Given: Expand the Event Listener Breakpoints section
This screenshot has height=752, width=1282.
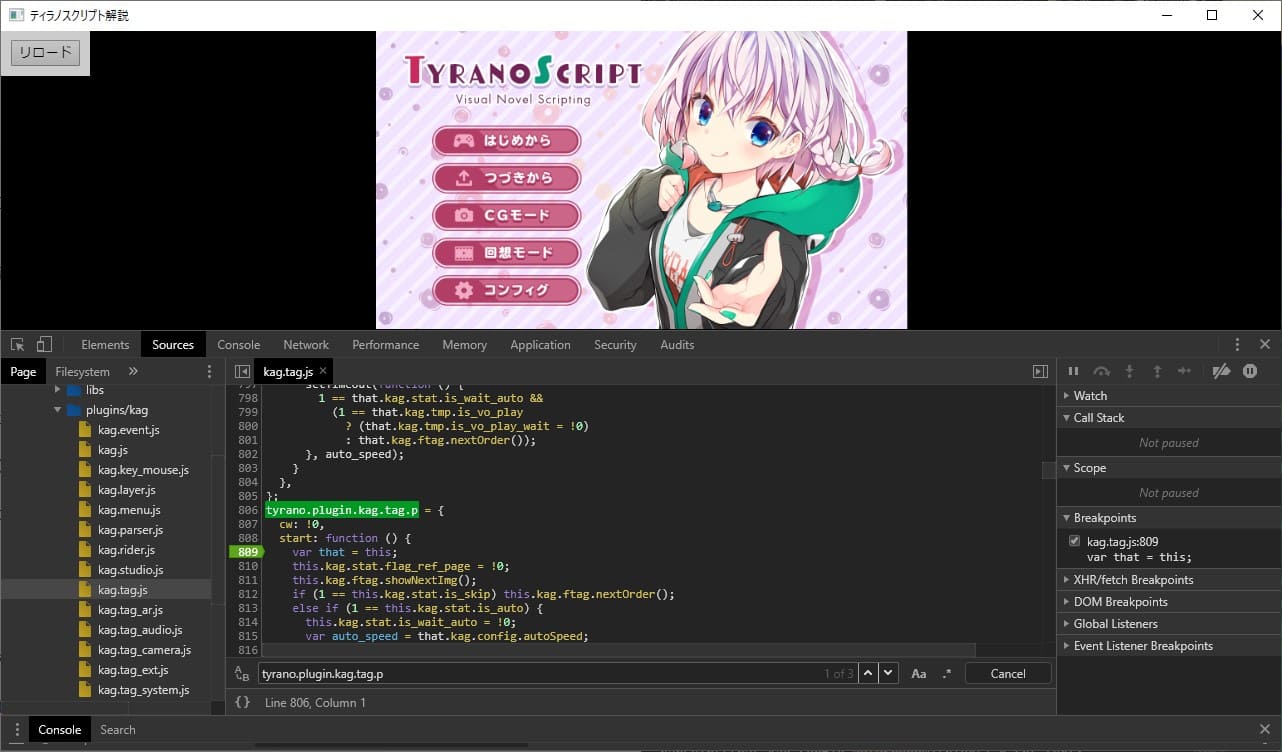Looking at the screenshot, I should pyautogui.click(x=1143, y=646).
